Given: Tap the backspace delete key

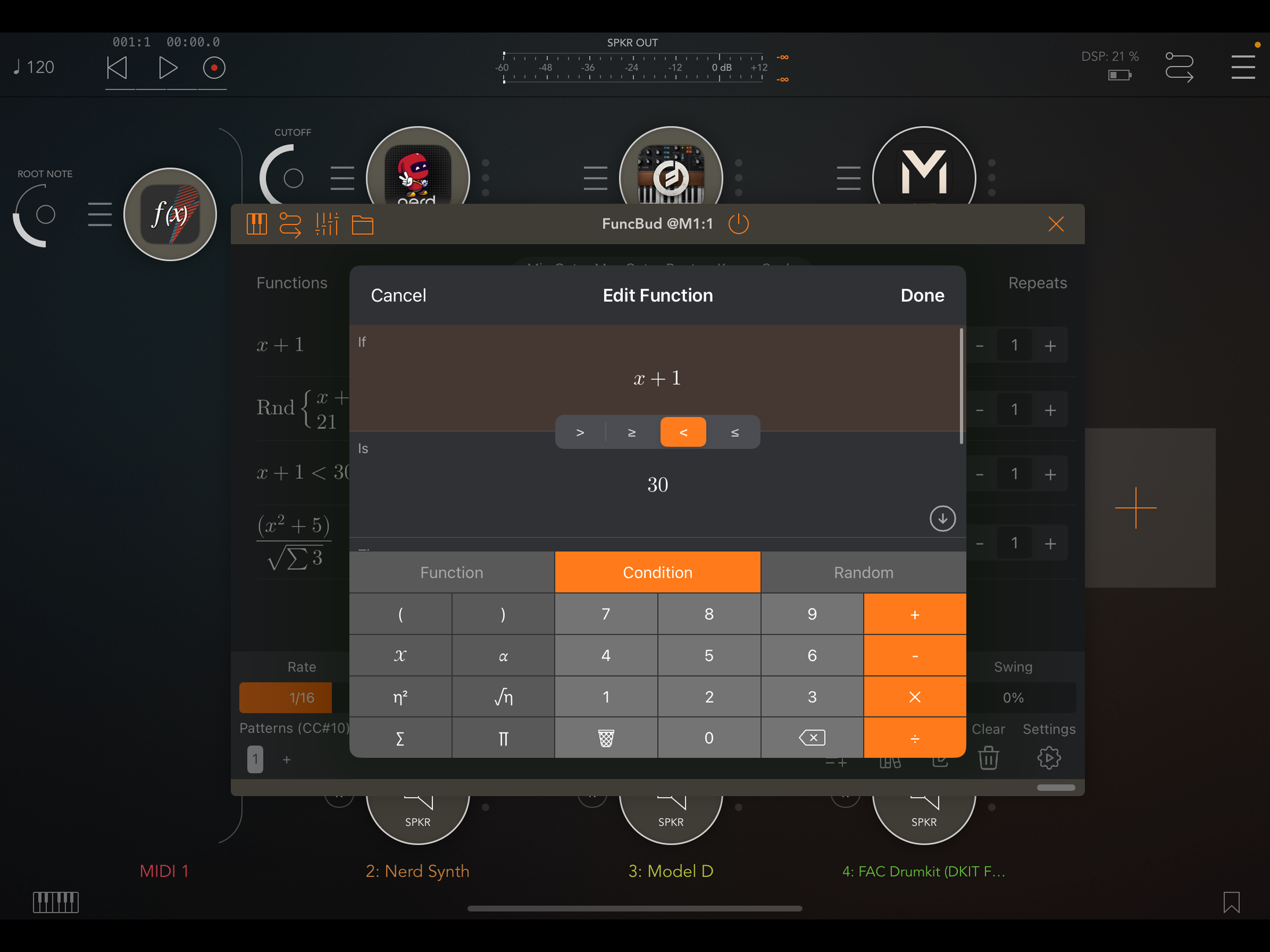Looking at the screenshot, I should 812,738.
